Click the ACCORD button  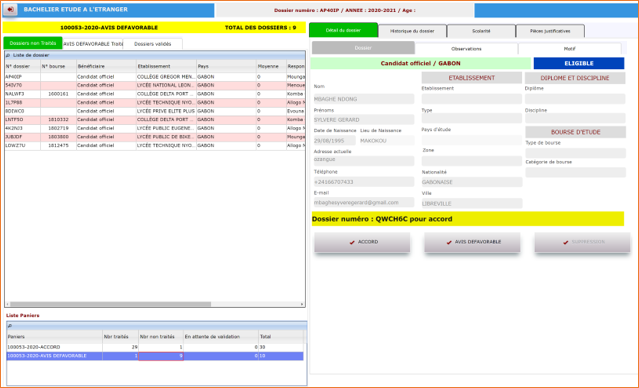[x=362, y=242]
